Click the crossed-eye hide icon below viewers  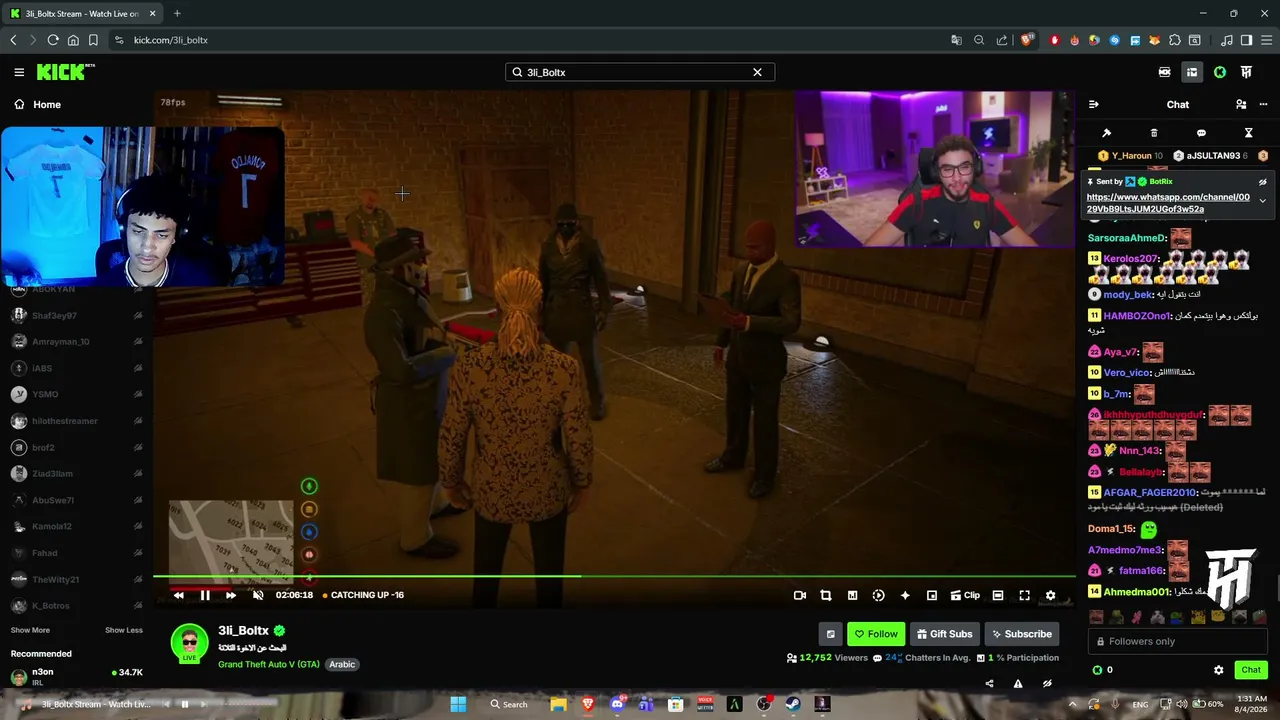[x=1047, y=684]
